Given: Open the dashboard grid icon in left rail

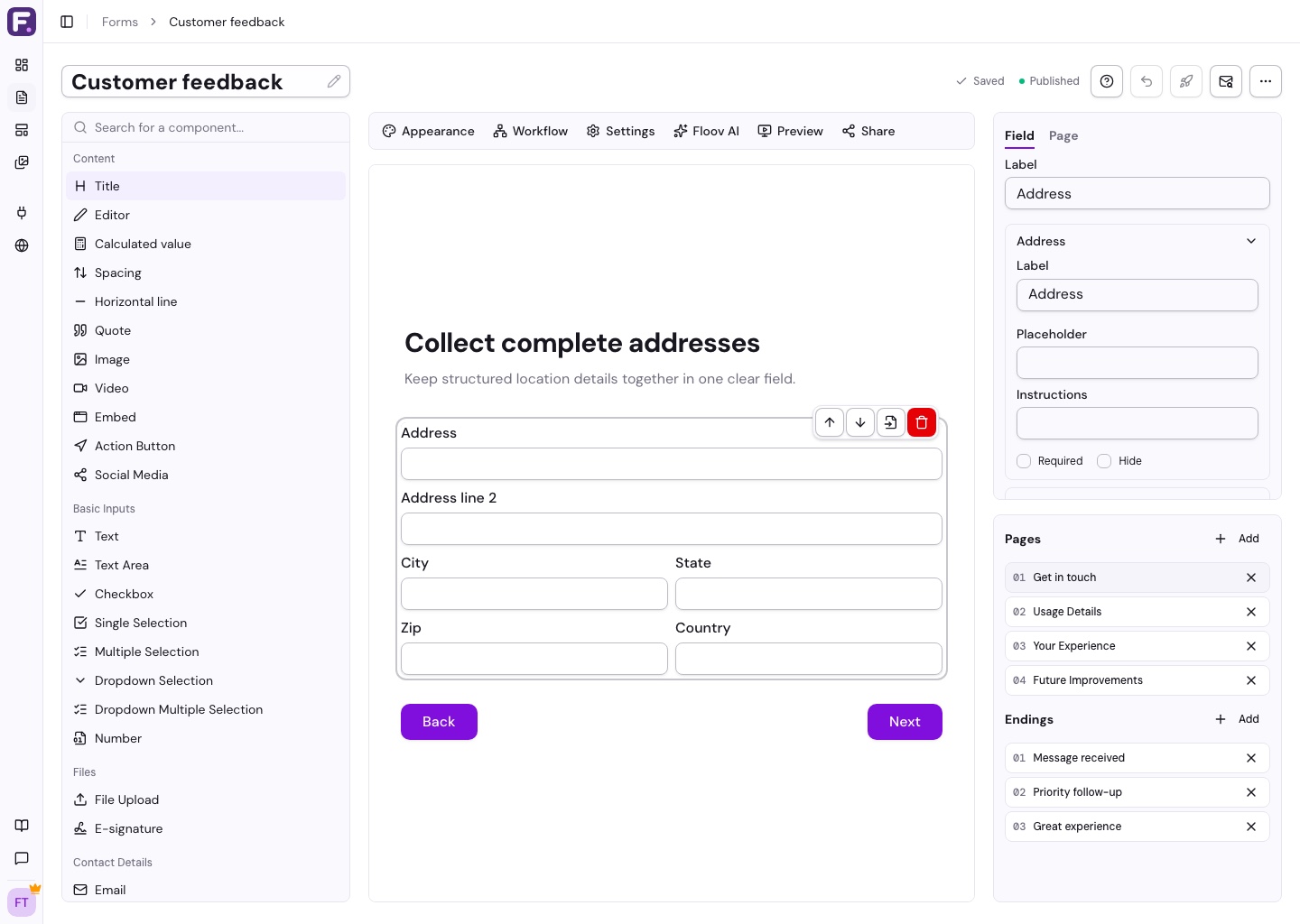Looking at the screenshot, I should (22, 65).
